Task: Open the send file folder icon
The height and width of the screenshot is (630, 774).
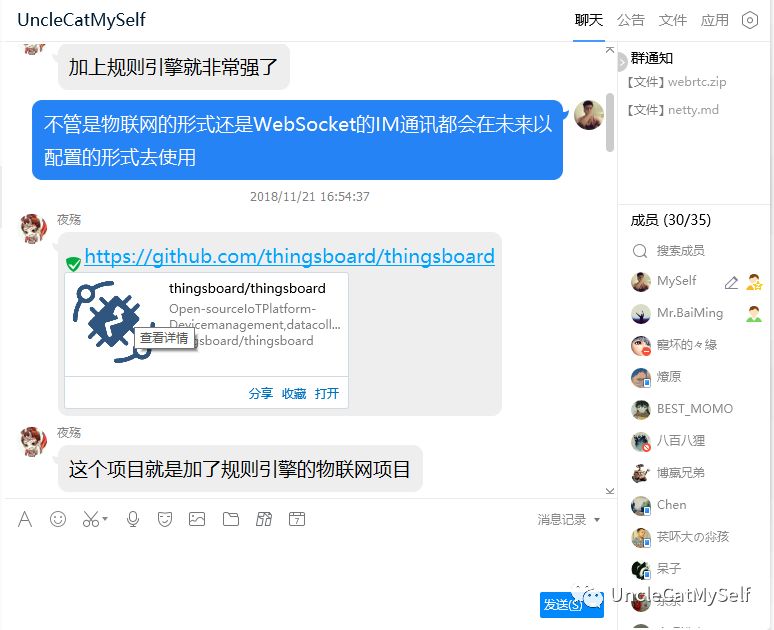Action: pyautogui.click(x=231, y=519)
